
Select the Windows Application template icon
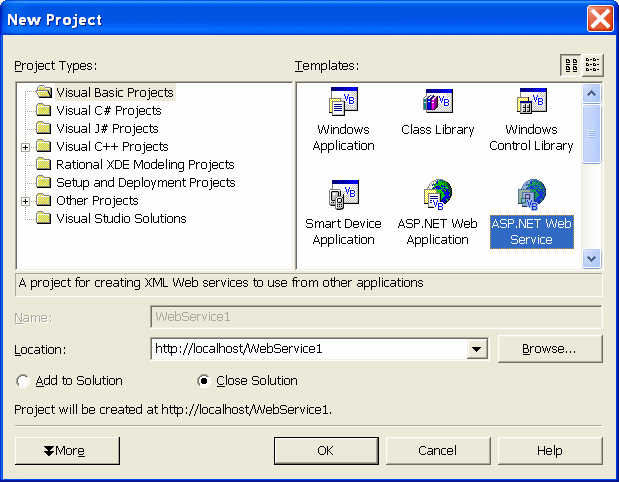(x=343, y=101)
